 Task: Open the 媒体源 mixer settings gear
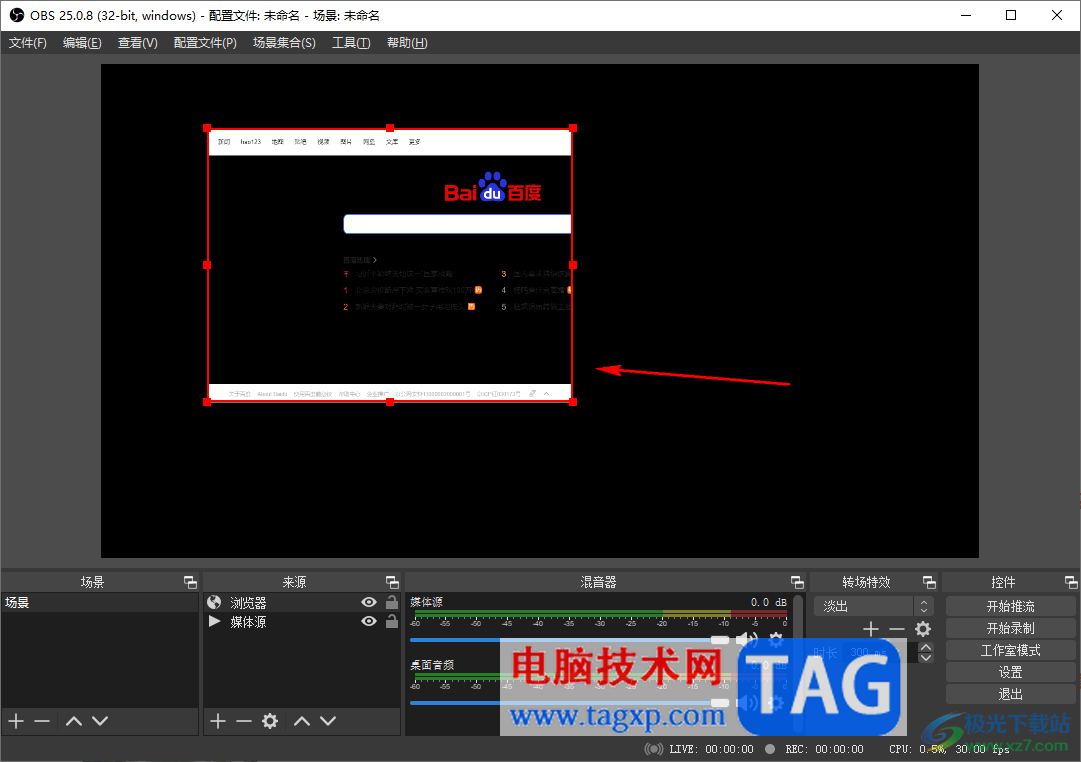click(776, 640)
